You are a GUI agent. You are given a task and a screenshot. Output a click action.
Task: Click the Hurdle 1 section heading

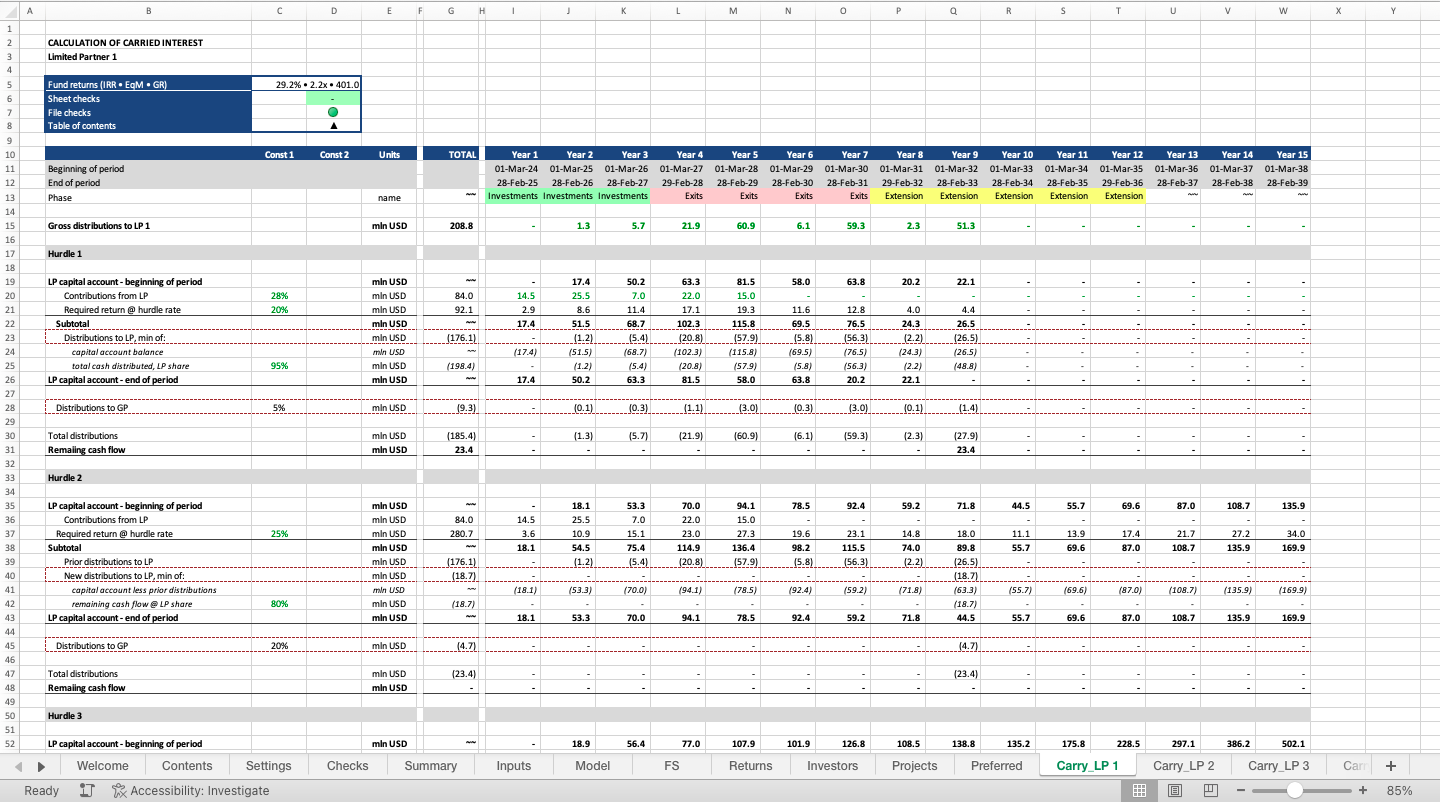(65, 254)
